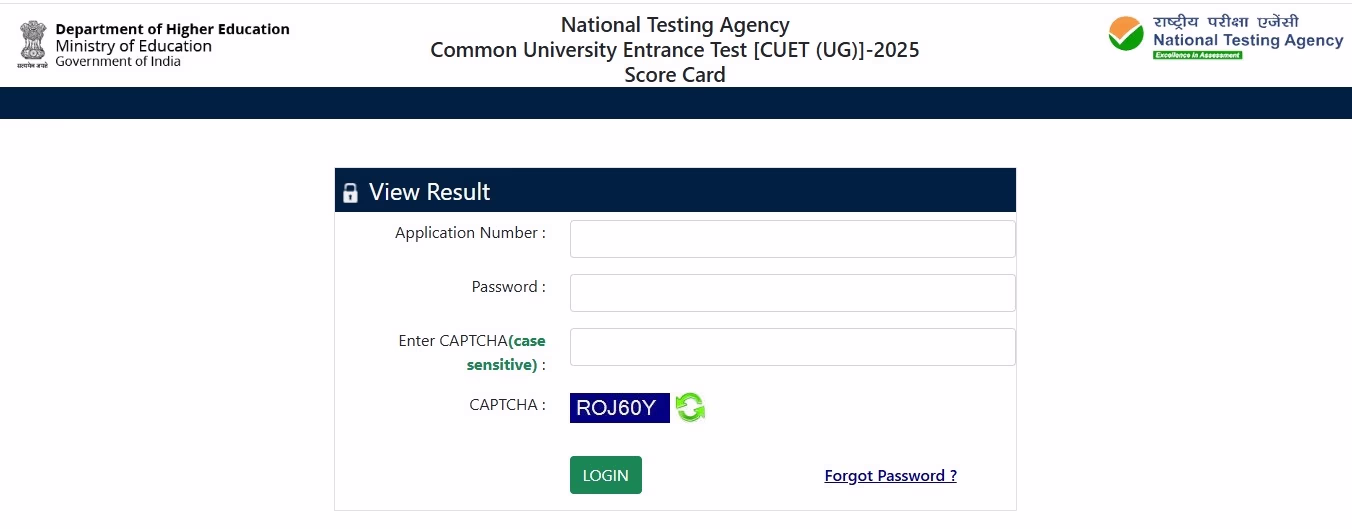The width and height of the screenshot is (1352, 529).
Task: Open the Forgot Password link
Action: coord(890,476)
